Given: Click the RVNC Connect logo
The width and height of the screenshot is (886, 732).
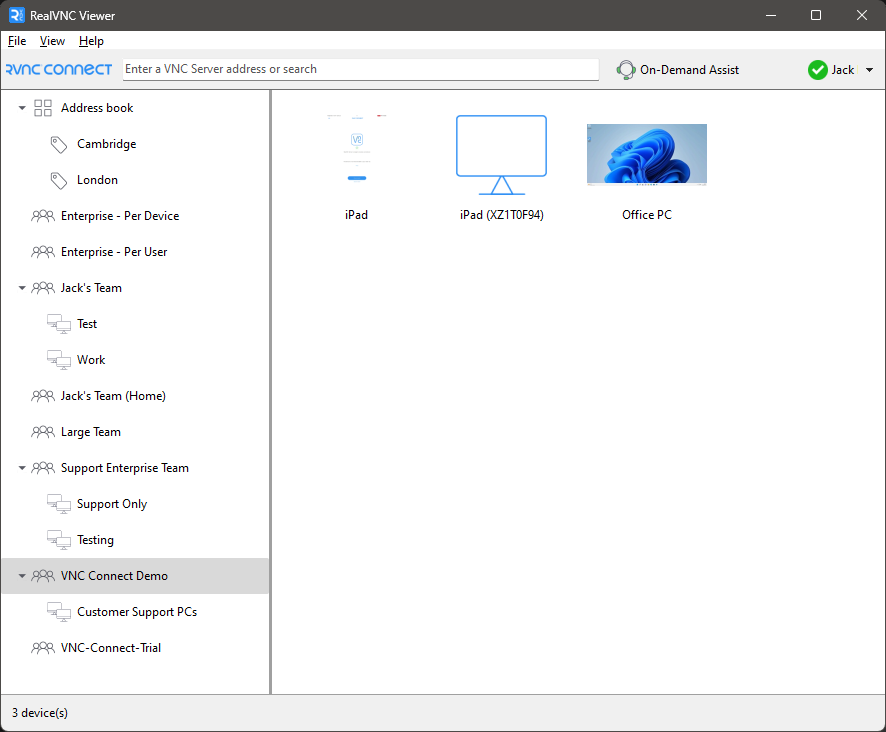Looking at the screenshot, I should coord(59,69).
